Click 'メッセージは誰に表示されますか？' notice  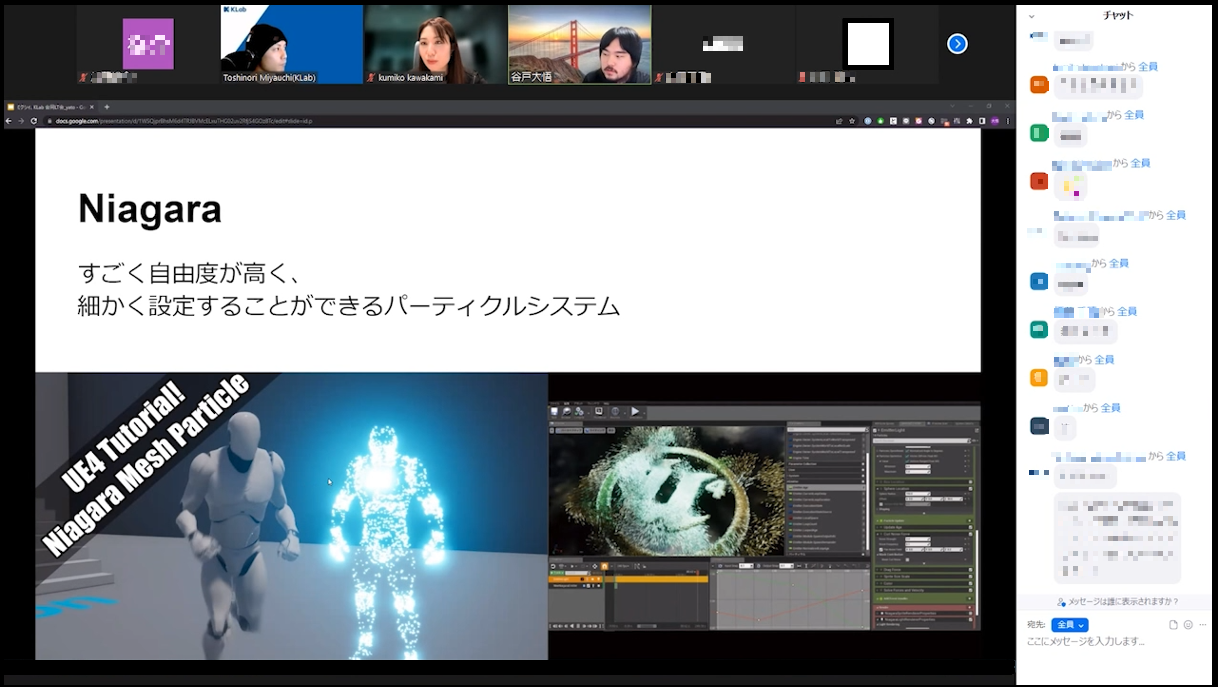pos(1118,602)
